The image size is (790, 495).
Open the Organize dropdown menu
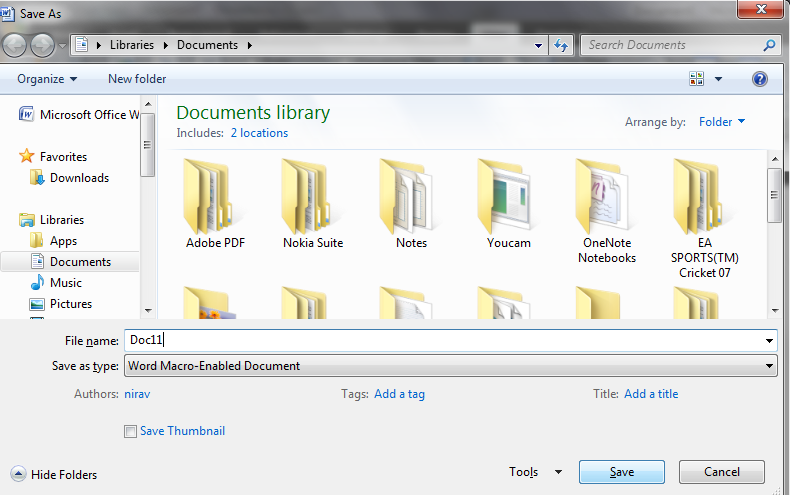(47, 79)
